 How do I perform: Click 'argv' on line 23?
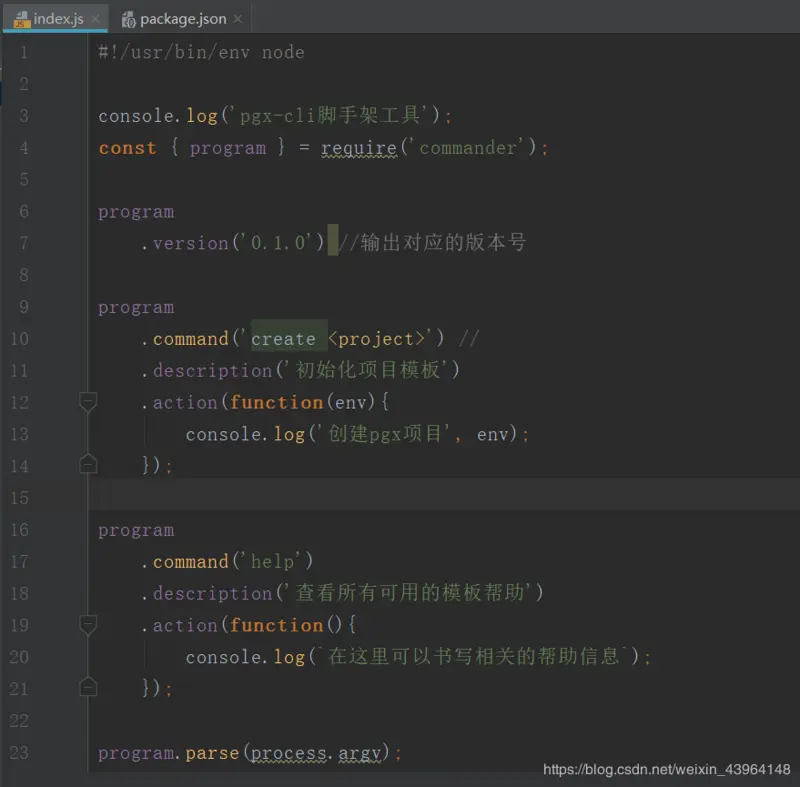[x=359, y=753]
